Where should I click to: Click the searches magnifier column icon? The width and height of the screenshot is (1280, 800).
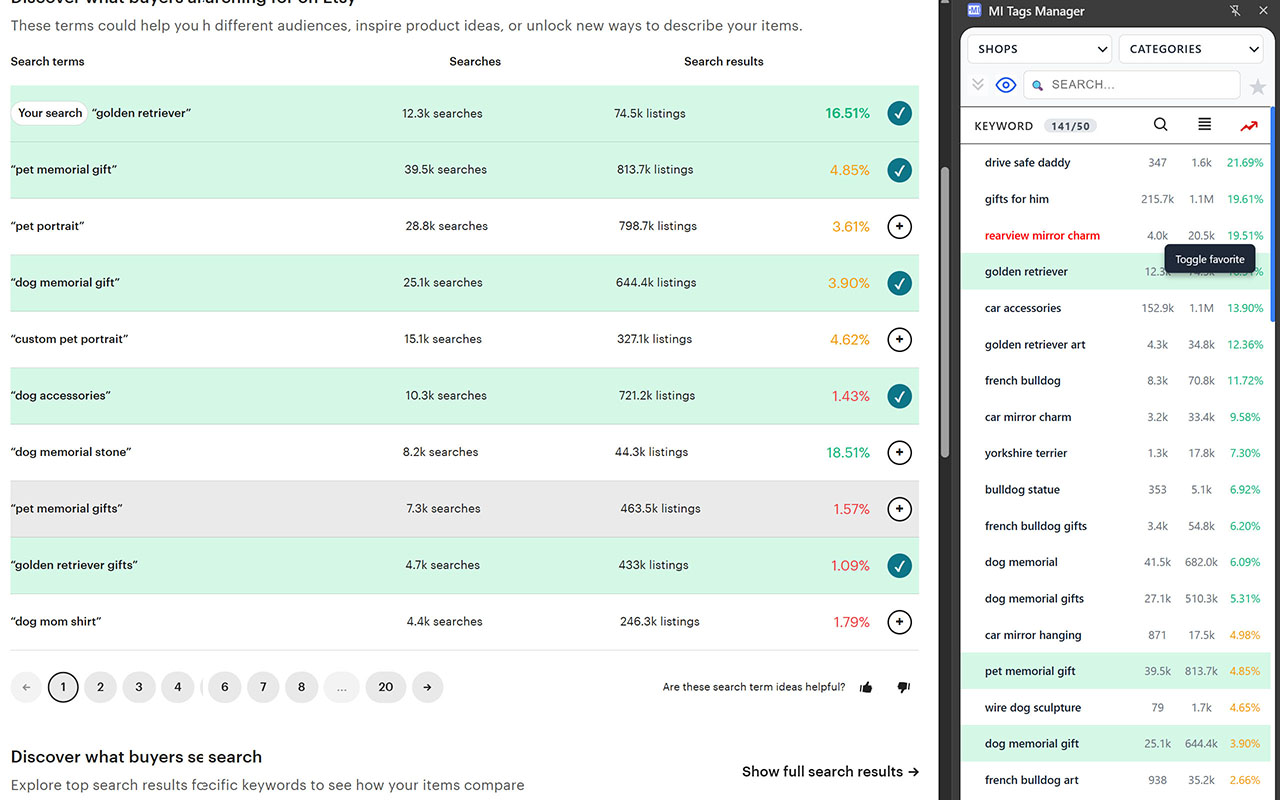click(x=1160, y=125)
